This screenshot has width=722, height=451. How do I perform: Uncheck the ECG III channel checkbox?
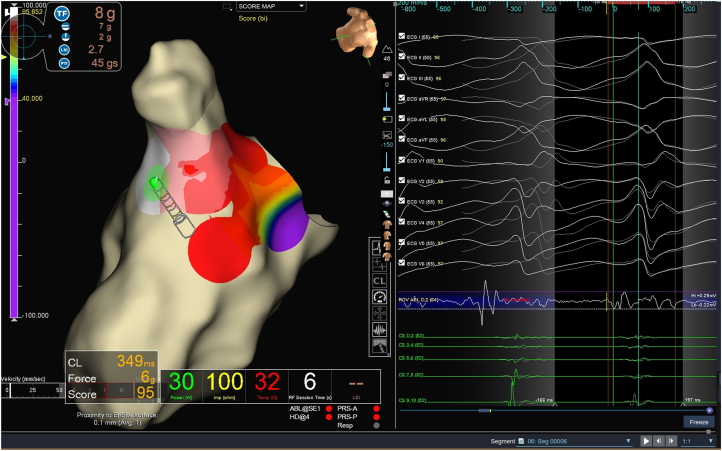pyautogui.click(x=402, y=77)
